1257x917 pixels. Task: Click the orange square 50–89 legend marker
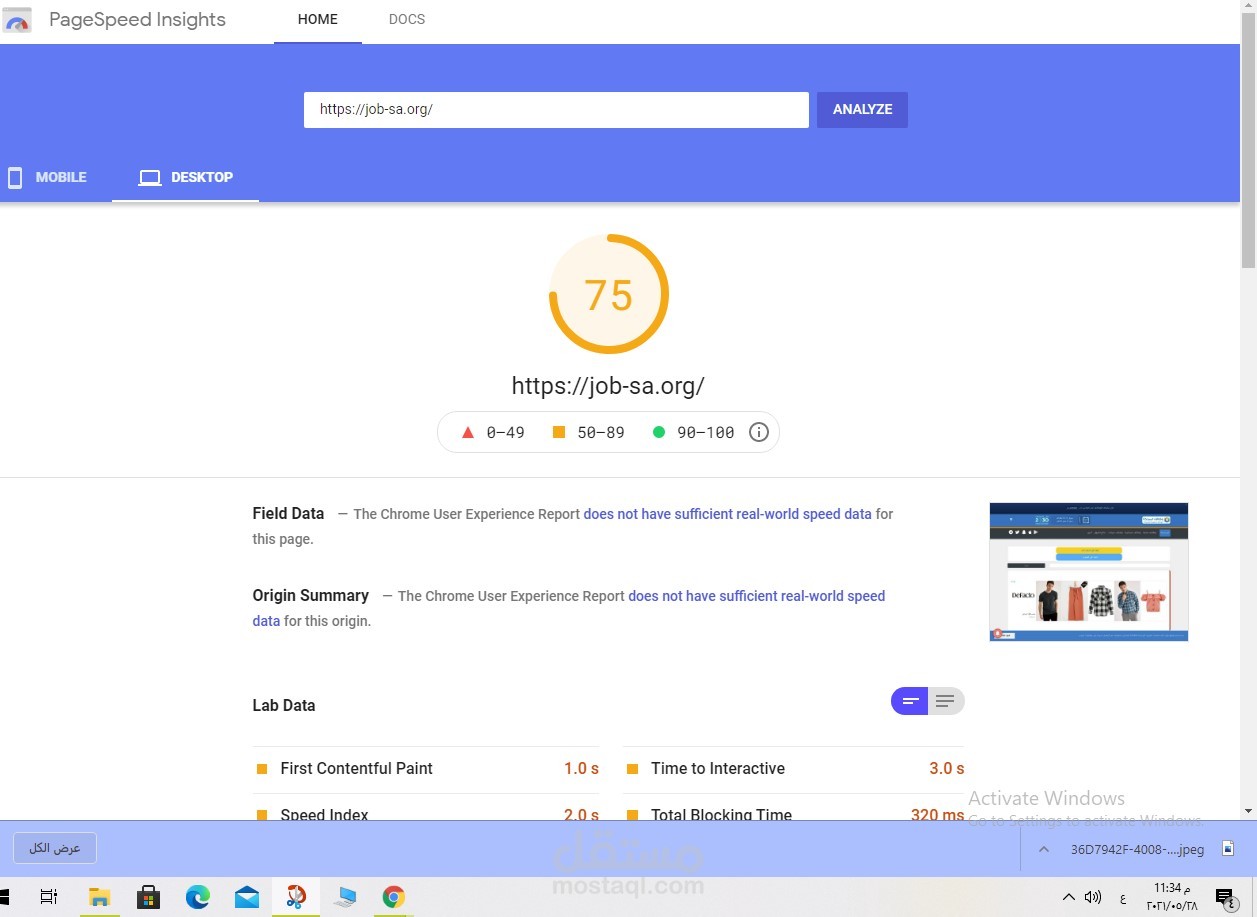coord(559,432)
